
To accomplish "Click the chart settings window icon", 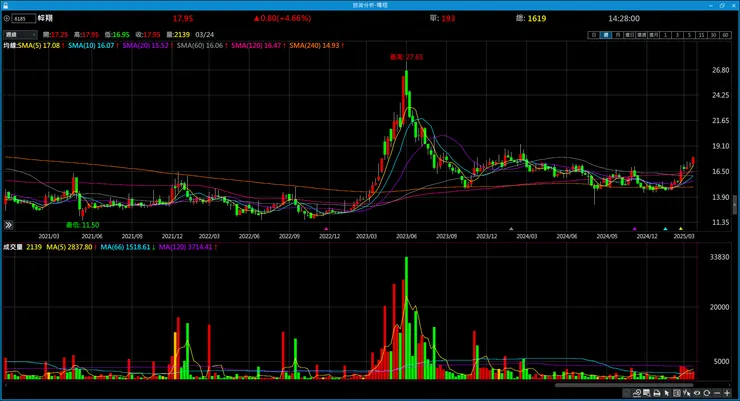I will click(647, 393).
